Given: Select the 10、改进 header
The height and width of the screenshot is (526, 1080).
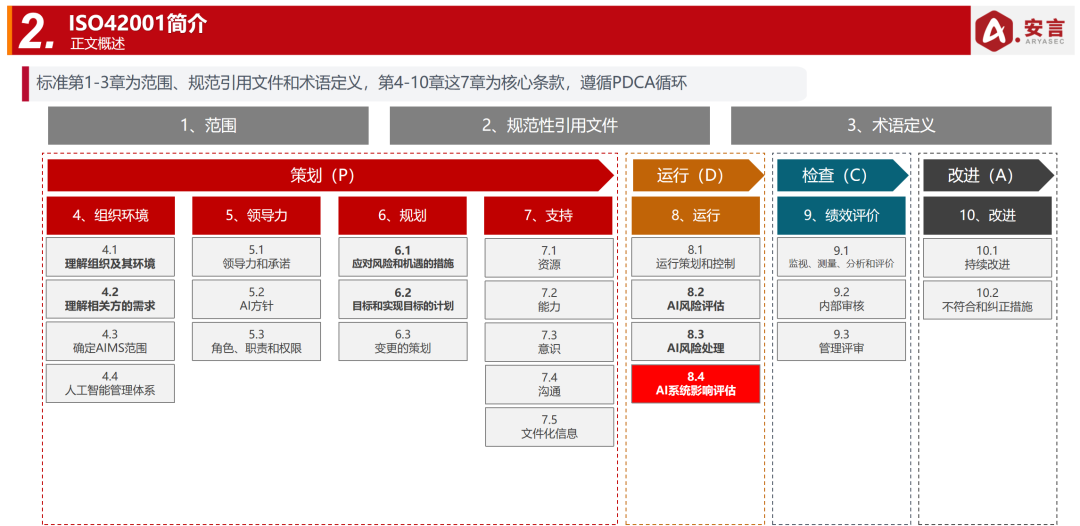Looking at the screenshot, I should (x=988, y=215).
